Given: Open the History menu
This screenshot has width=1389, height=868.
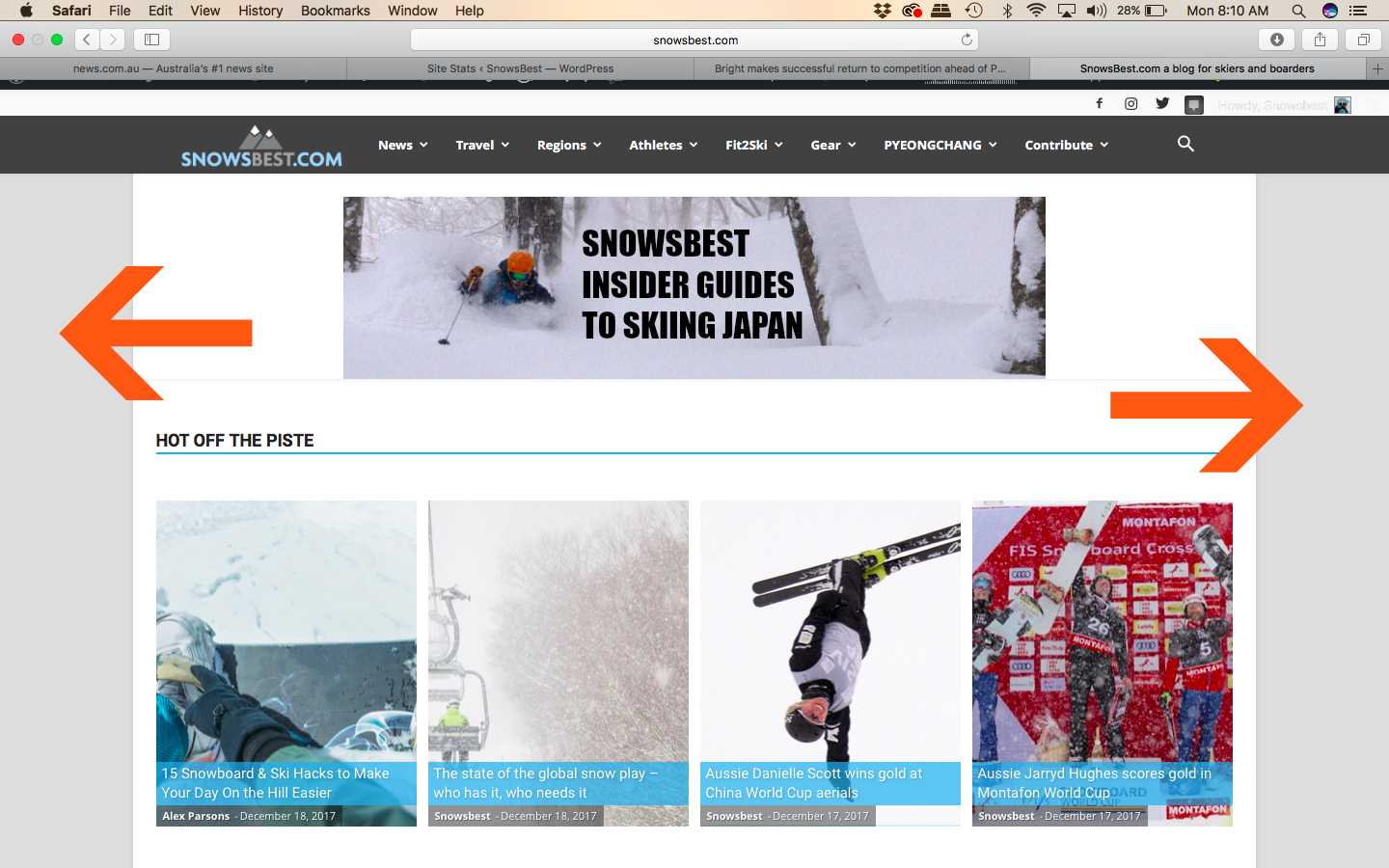Looking at the screenshot, I should pos(260,11).
